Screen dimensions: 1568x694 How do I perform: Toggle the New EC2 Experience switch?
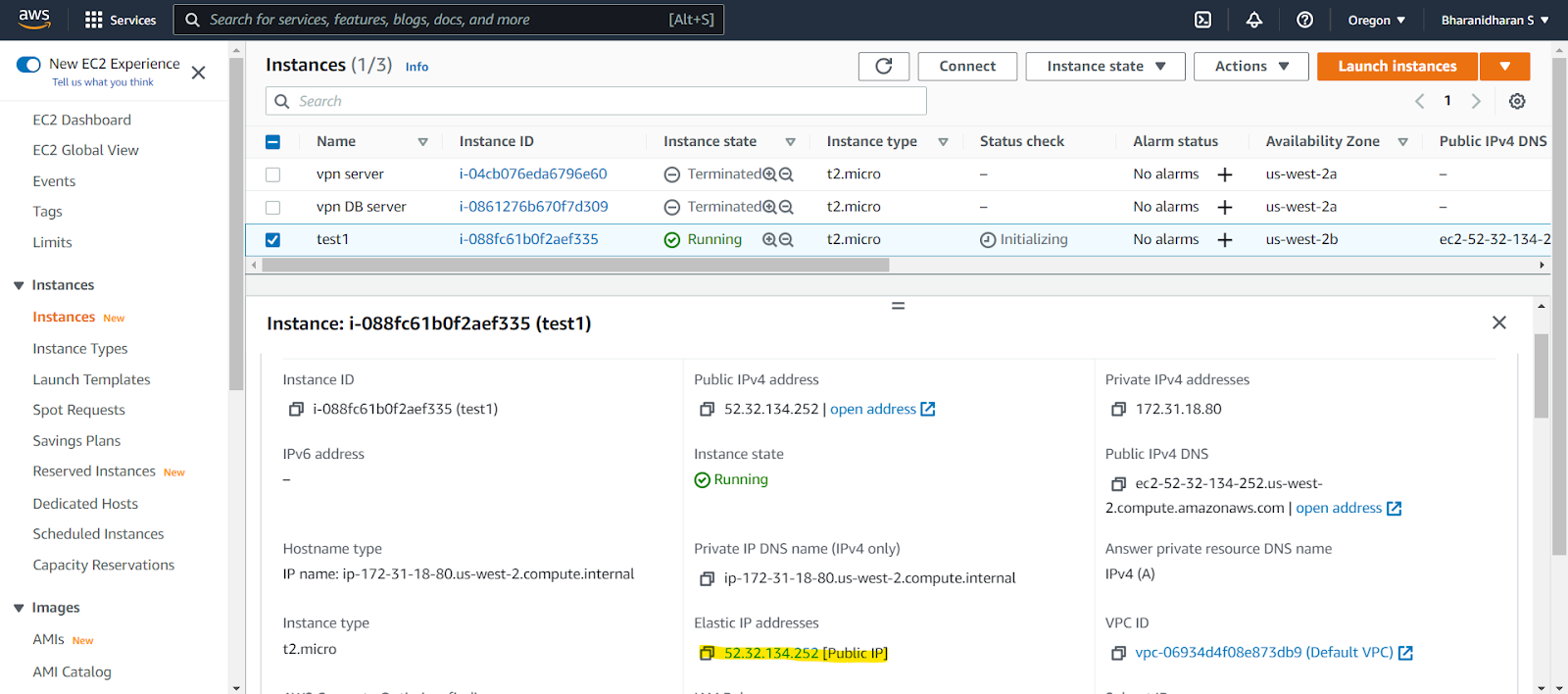coord(28,64)
